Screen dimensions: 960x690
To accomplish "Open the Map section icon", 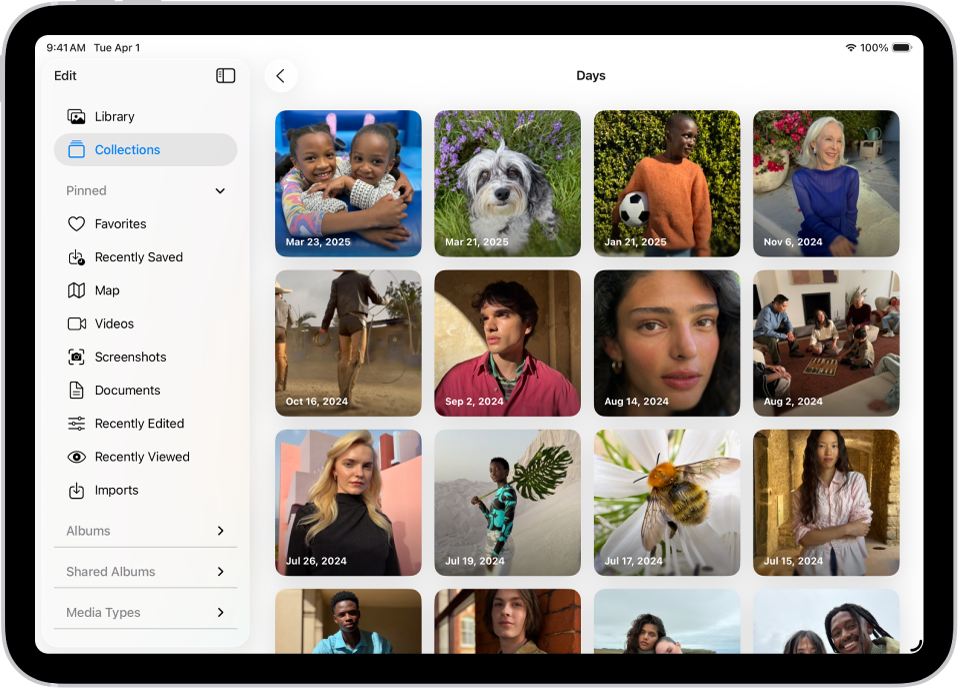I will point(77,290).
